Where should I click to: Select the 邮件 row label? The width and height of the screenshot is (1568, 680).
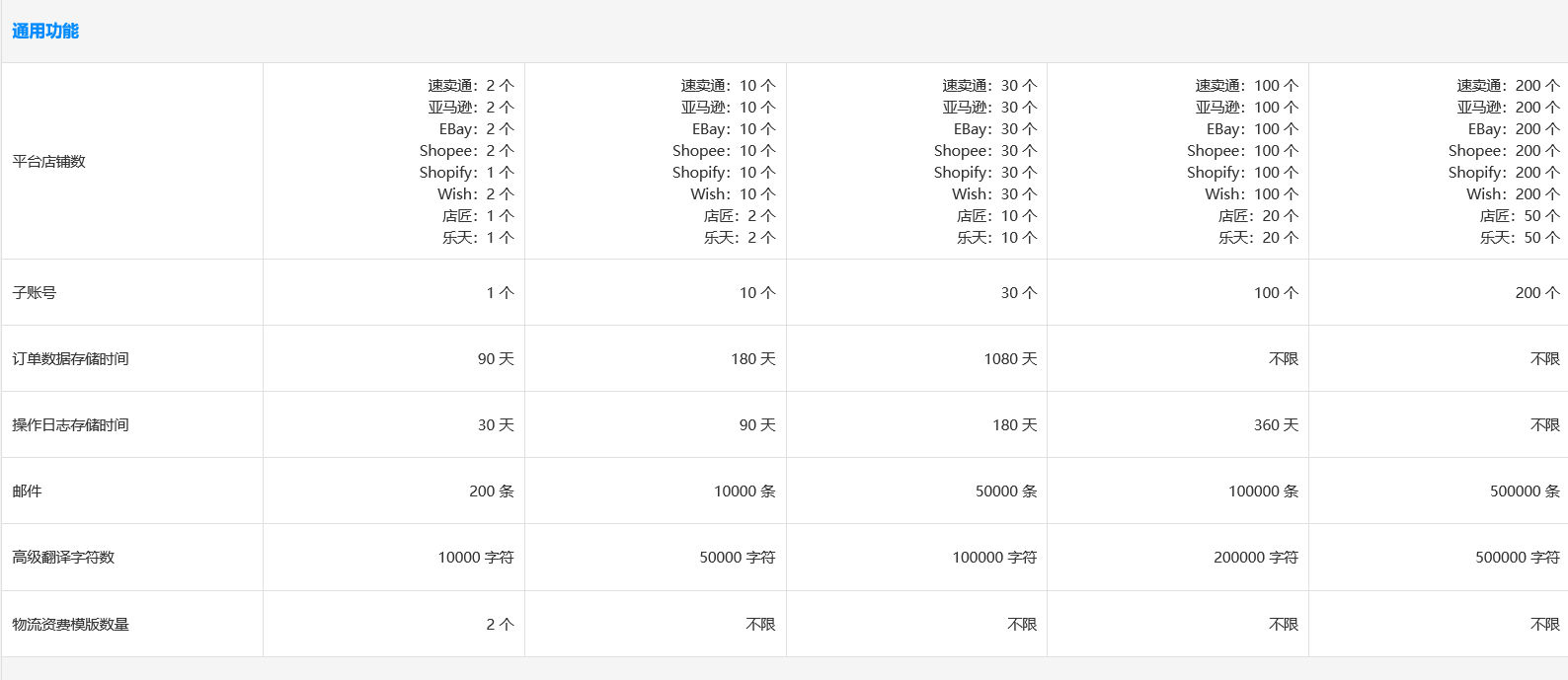27,491
